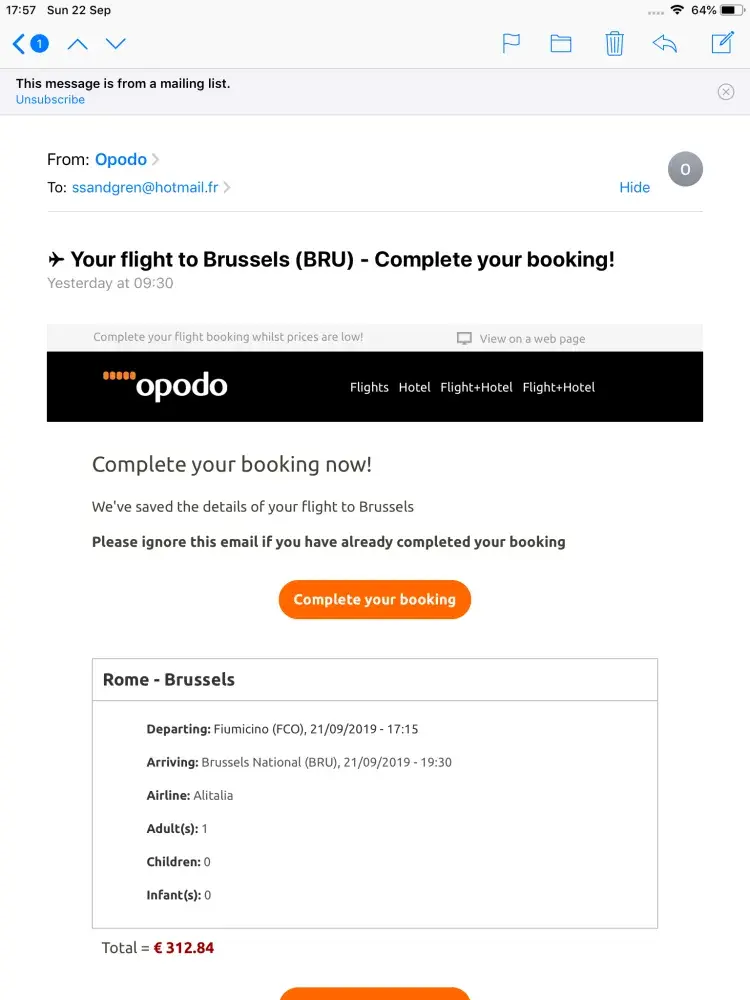The height and width of the screenshot is (1000, 750).
Task: Tap the Rome - Brussels flight heading
Action: click(x=169, y=680)
